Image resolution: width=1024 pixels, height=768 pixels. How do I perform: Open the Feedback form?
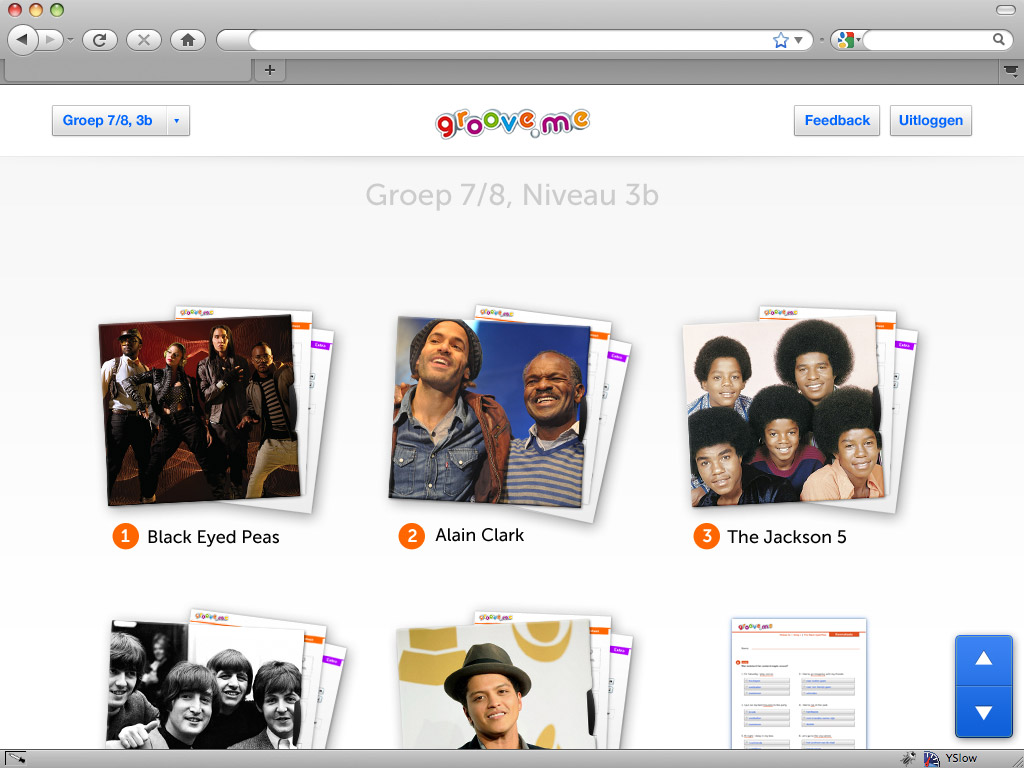click(837, 120)
